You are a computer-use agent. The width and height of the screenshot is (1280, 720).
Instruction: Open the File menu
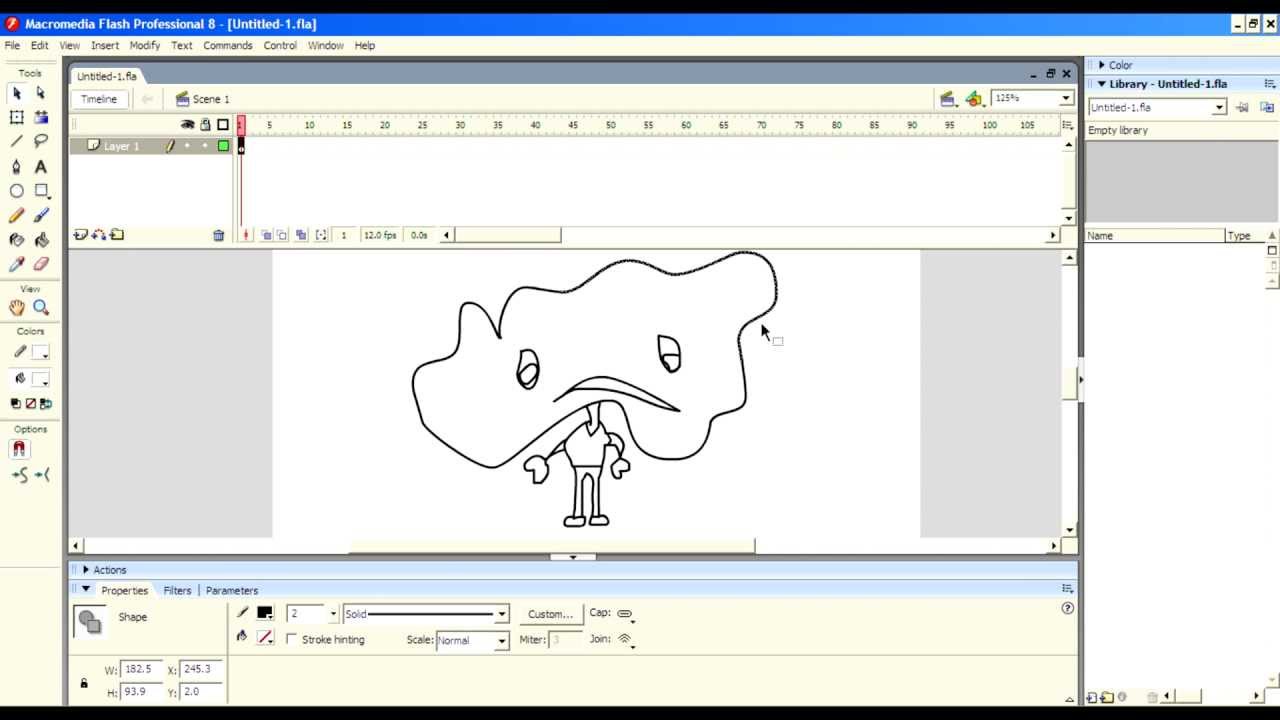12,46
